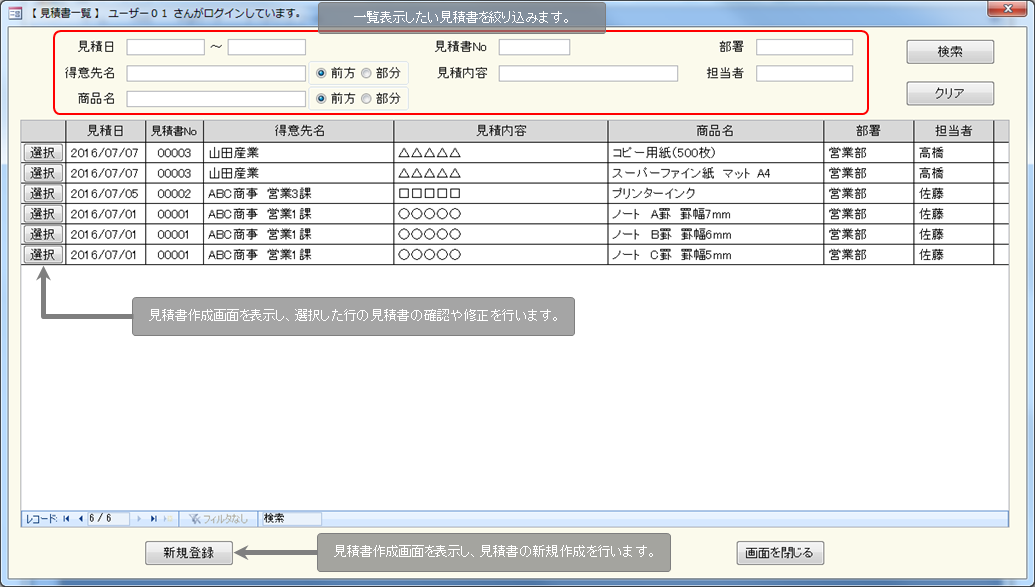Viewport: 1035px width, 587px height.
Task: Click the form icon in title bar
Action: (15, 13)
